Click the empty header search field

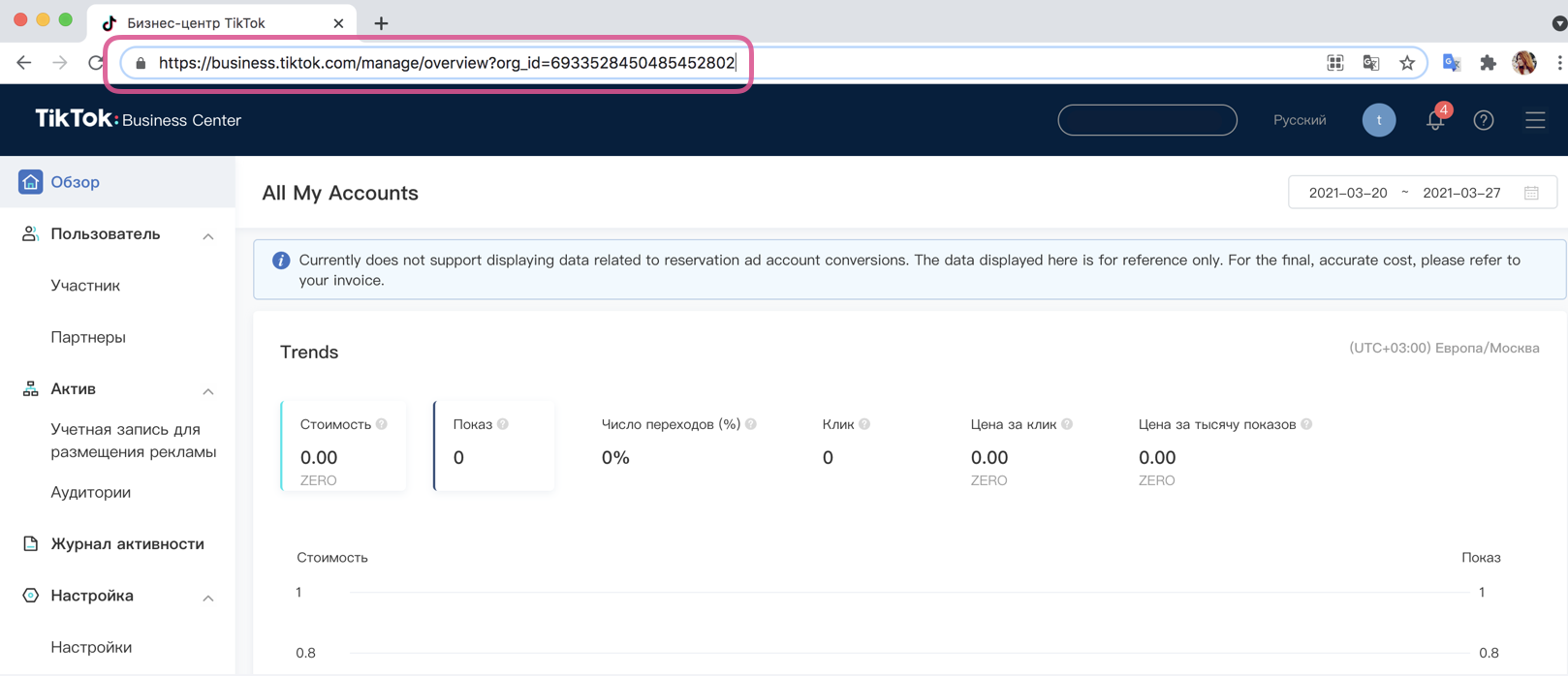pos(1147,120)
